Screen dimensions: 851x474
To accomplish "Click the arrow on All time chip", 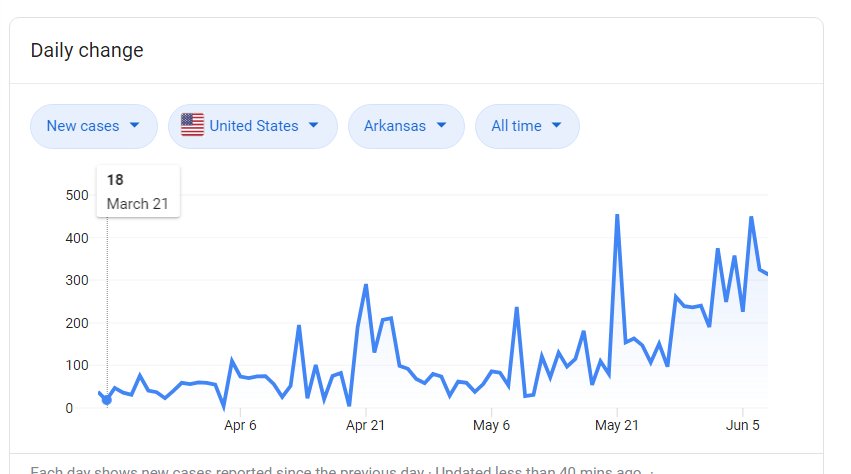I will click(x=556, y=125).
